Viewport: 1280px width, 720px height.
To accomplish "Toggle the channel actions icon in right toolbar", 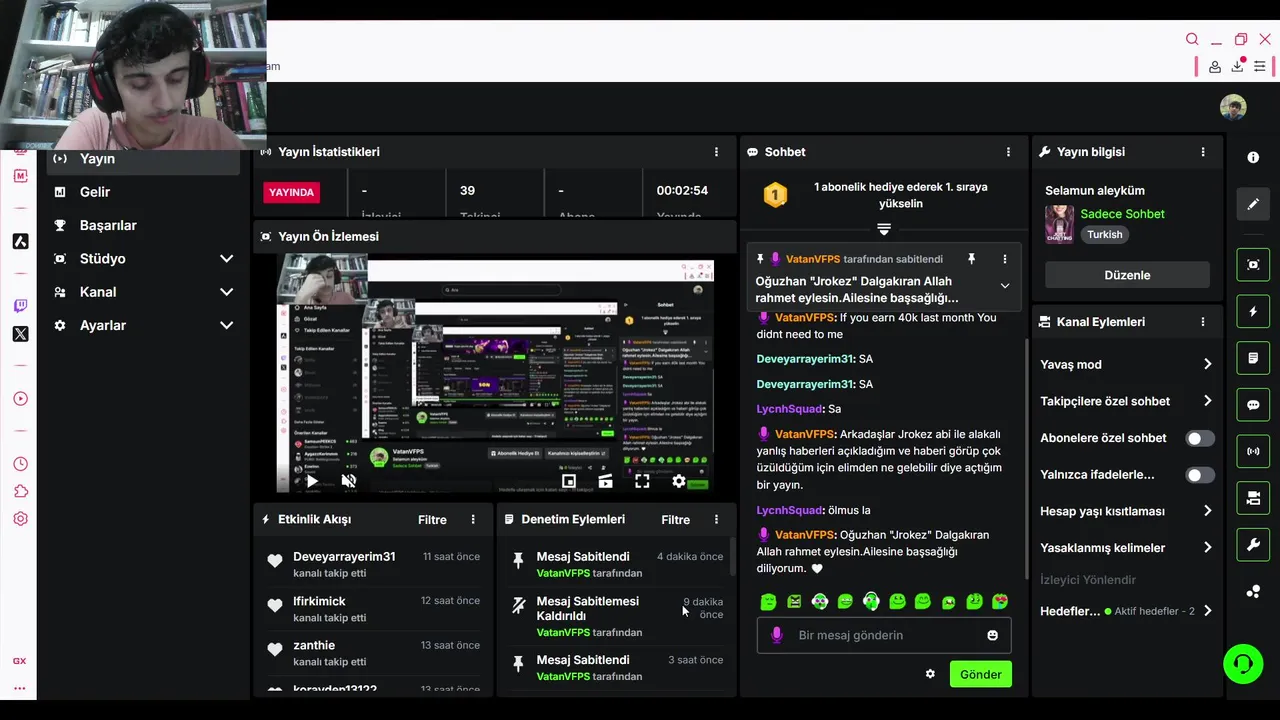I will [x=1253, y=498].
